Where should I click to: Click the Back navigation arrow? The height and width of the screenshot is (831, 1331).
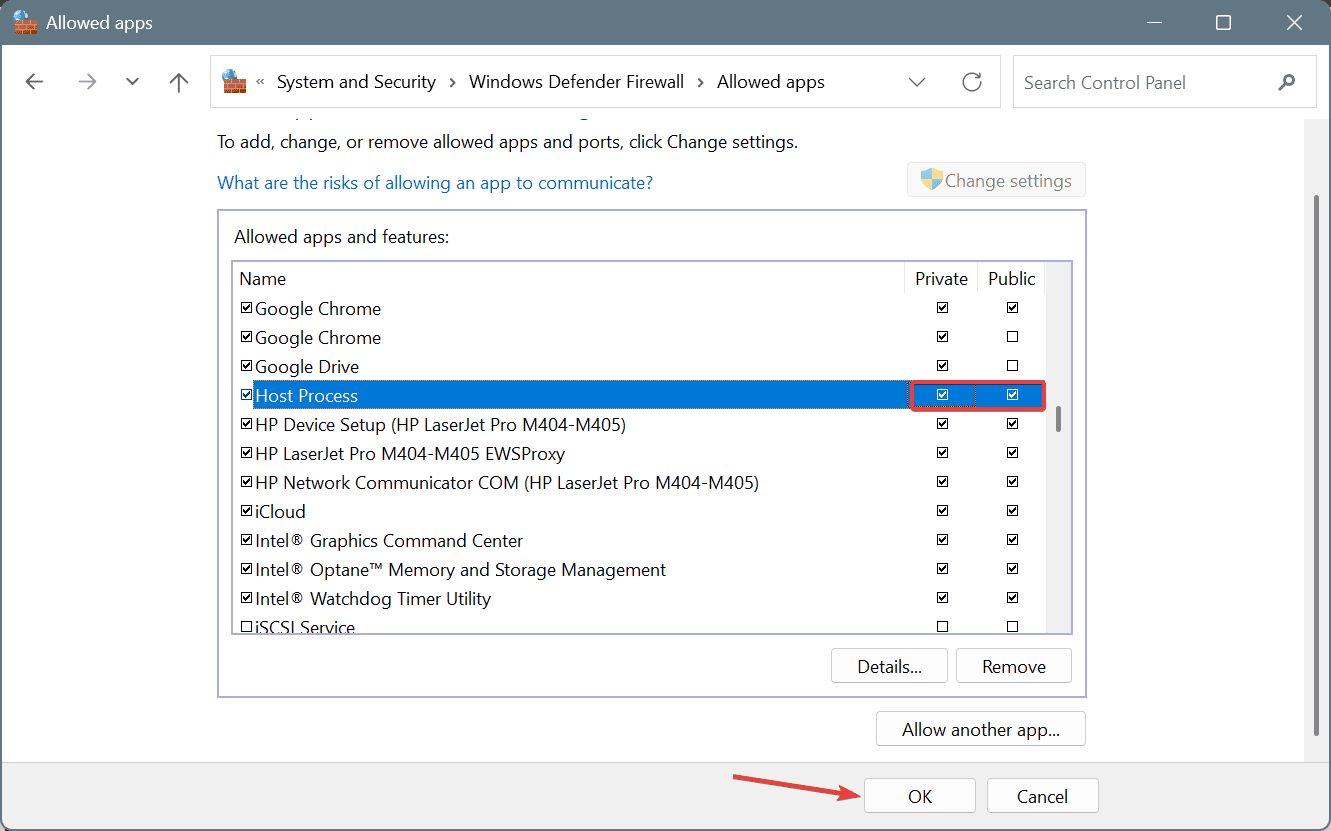click(35, 82)
